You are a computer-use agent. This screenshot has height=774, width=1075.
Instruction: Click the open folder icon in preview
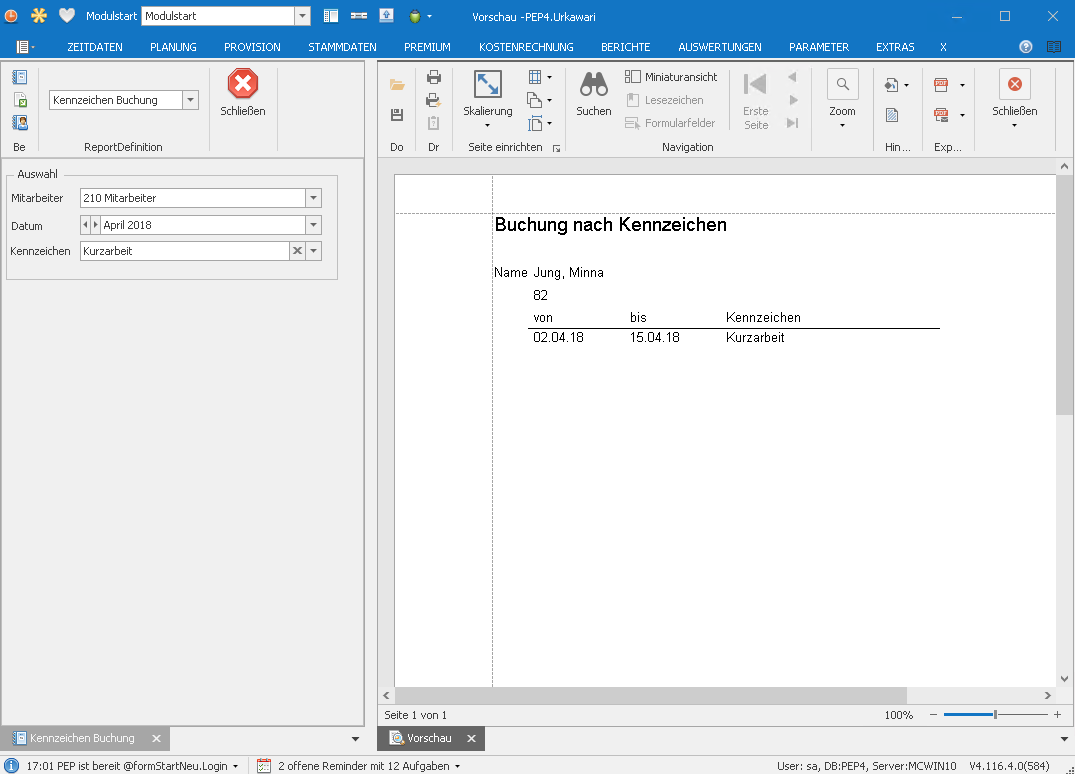click(x=397, y=85)
